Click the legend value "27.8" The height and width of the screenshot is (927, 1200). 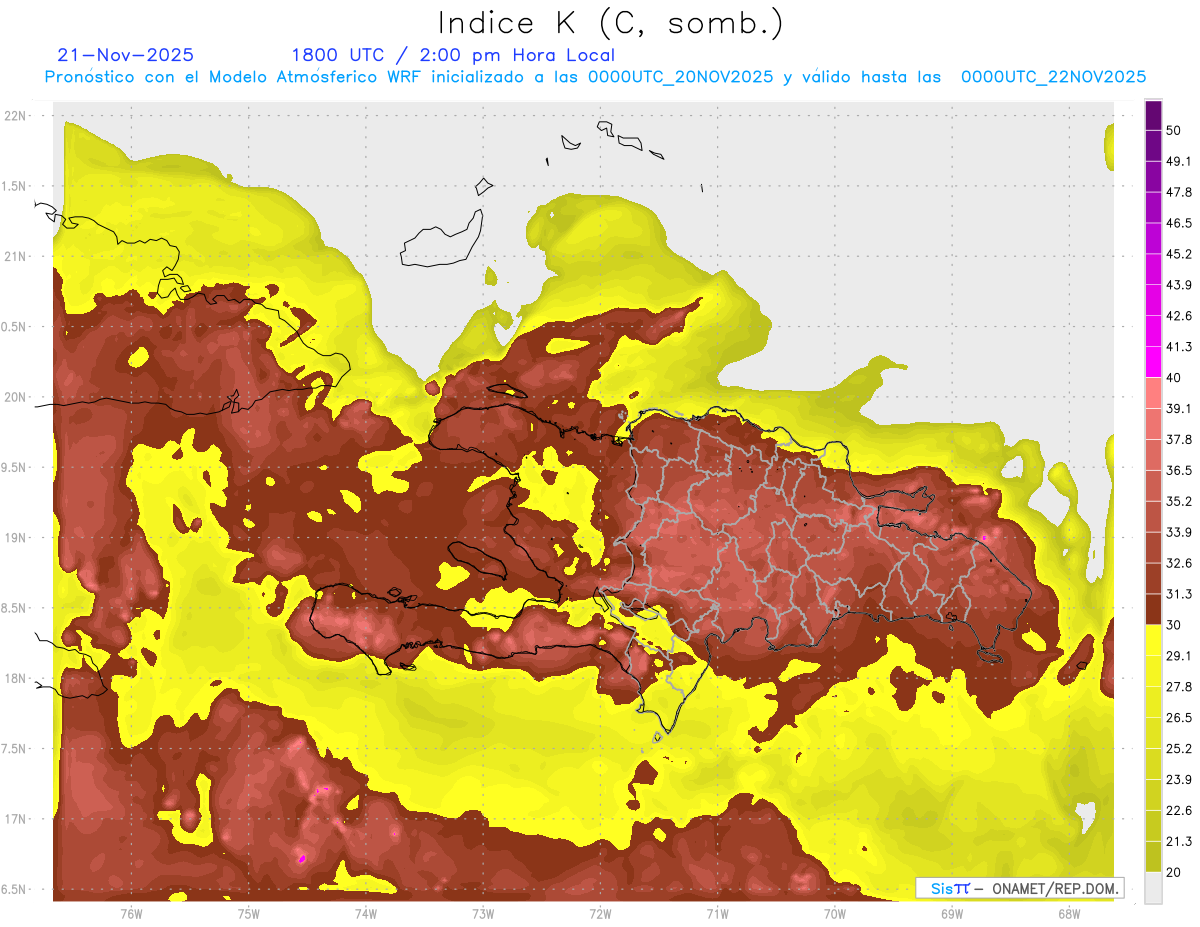(x=1179, y=687)
